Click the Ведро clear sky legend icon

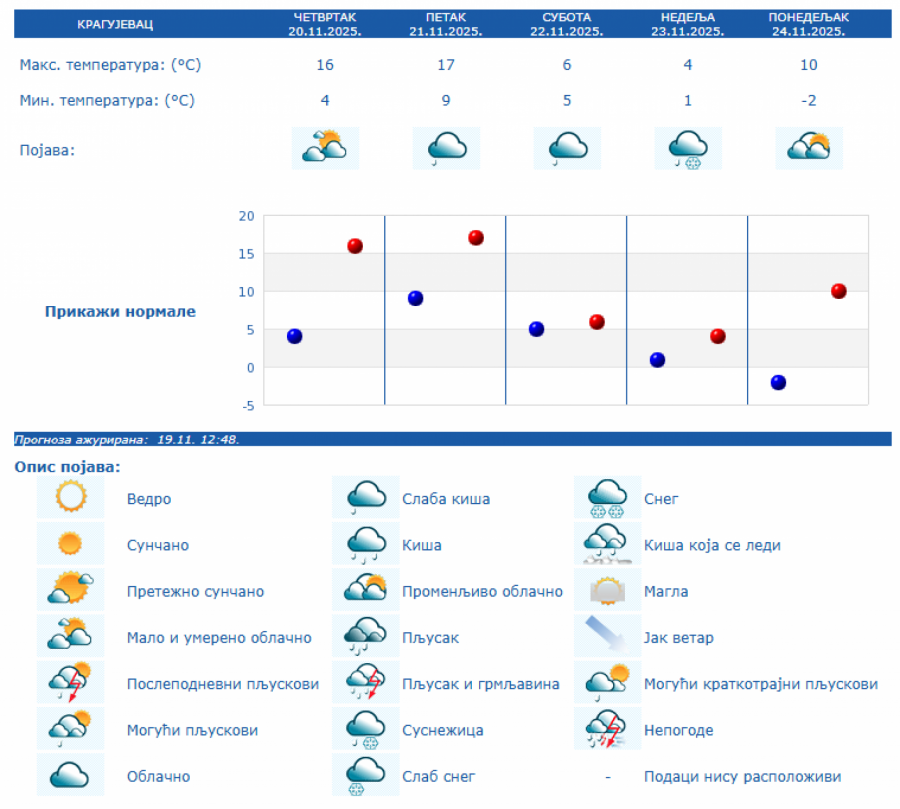70,498
